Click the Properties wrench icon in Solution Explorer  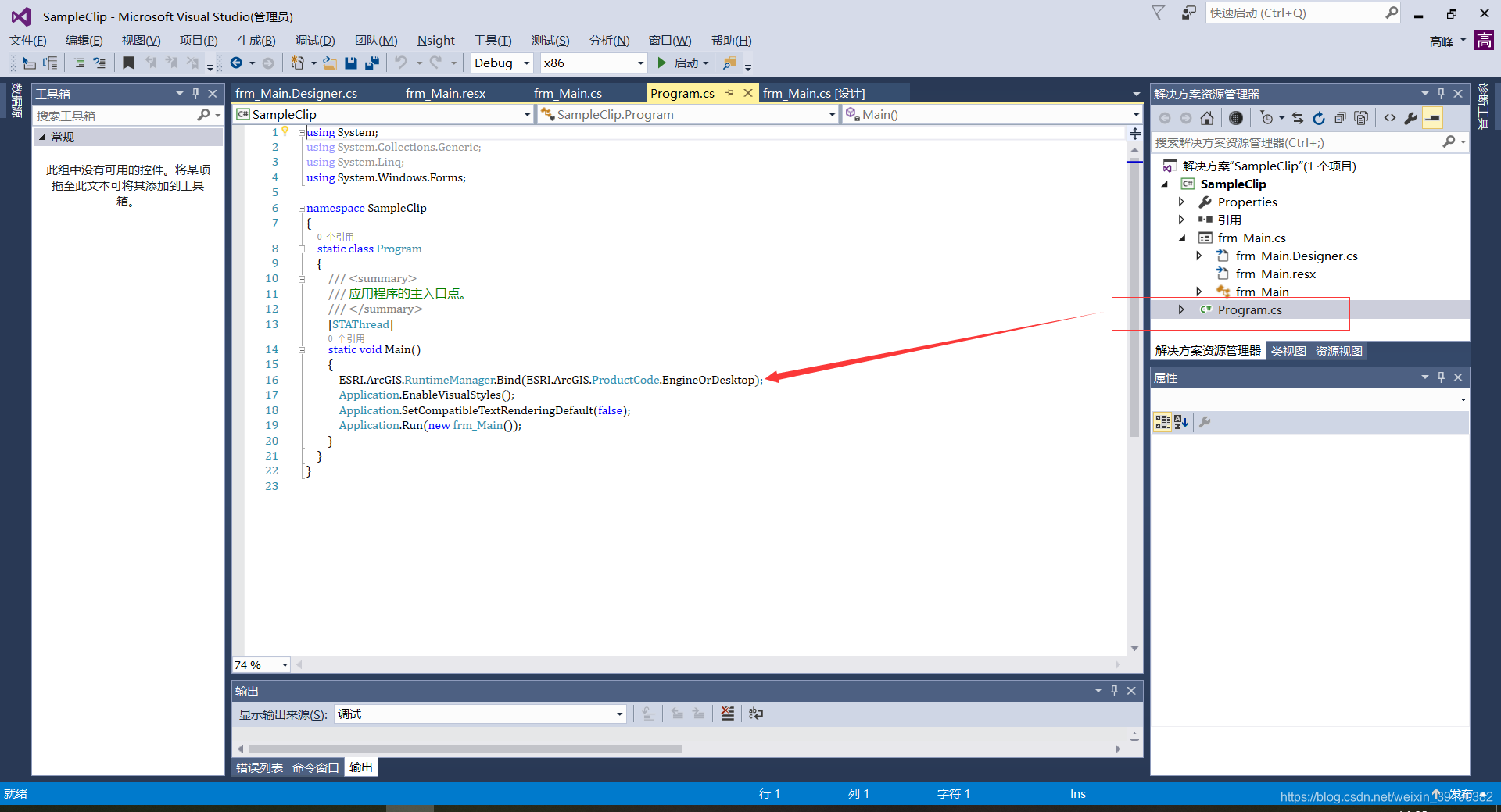point(1410,118)
